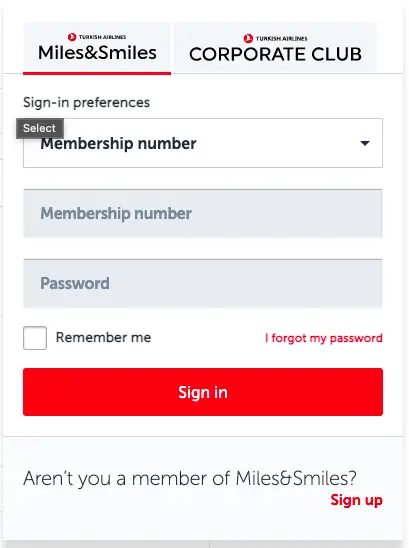Switch to the Corporate Club tab
Viewport: 409px width, 548px height.
(275, 48)
